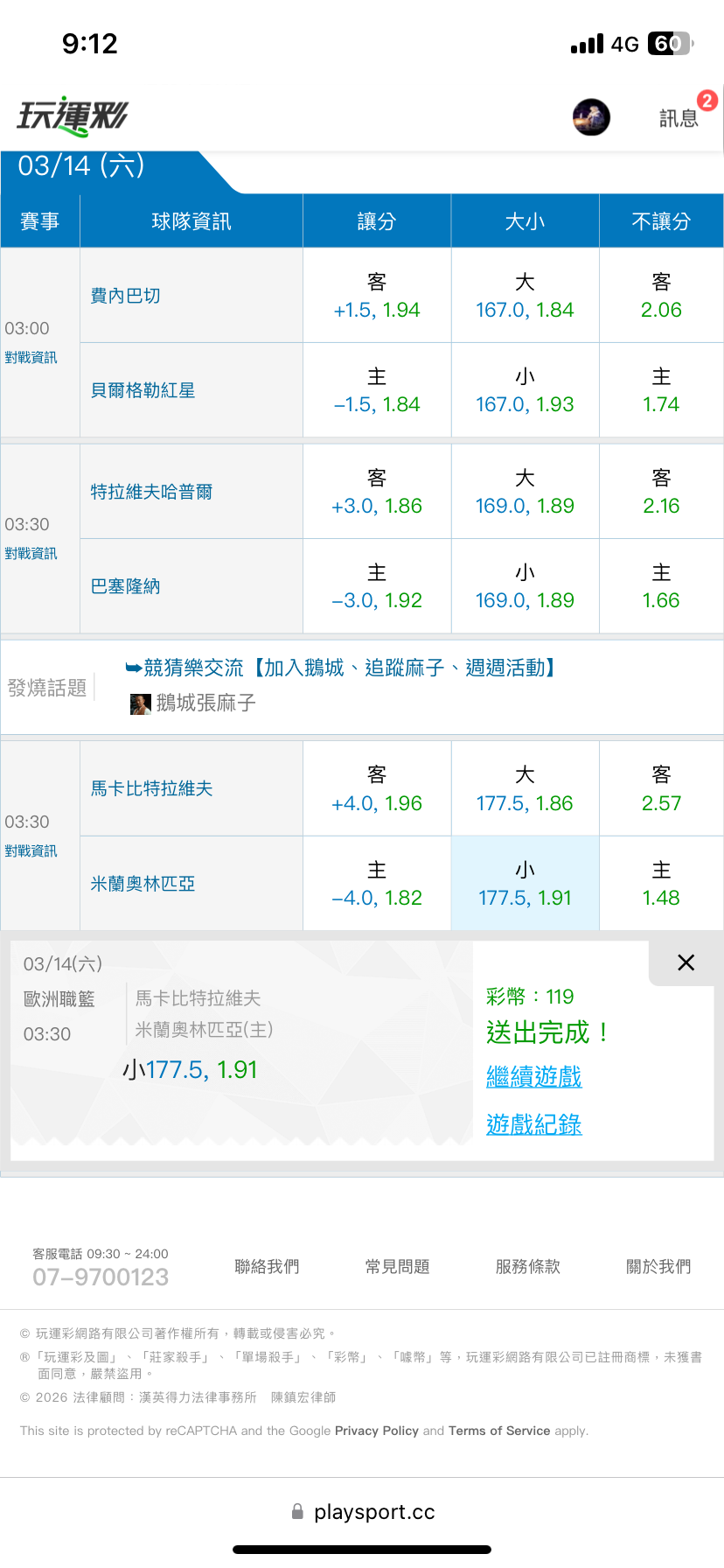Open 對戰資訊 for 特拉維夫哈普爾 game

pyautogui.click(x=31, y=554)
